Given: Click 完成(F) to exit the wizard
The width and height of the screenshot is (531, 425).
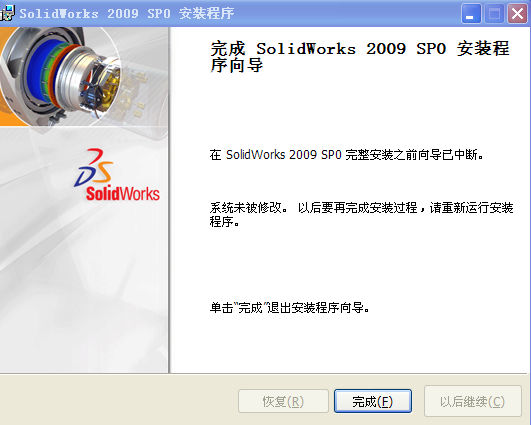Looking at the screenshot, I should [373, 402].
